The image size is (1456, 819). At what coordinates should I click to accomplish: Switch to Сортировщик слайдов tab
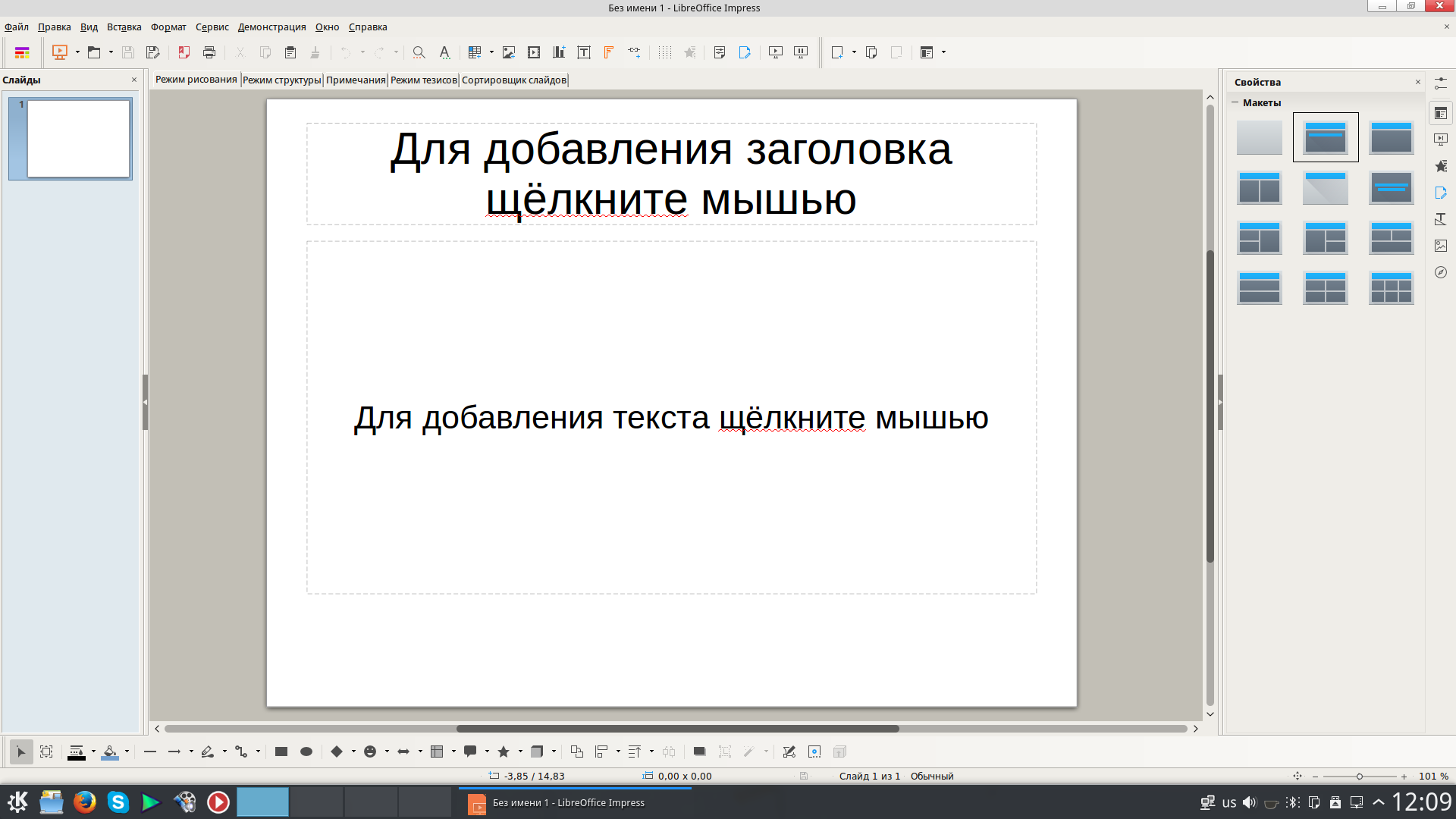[513, 80]
